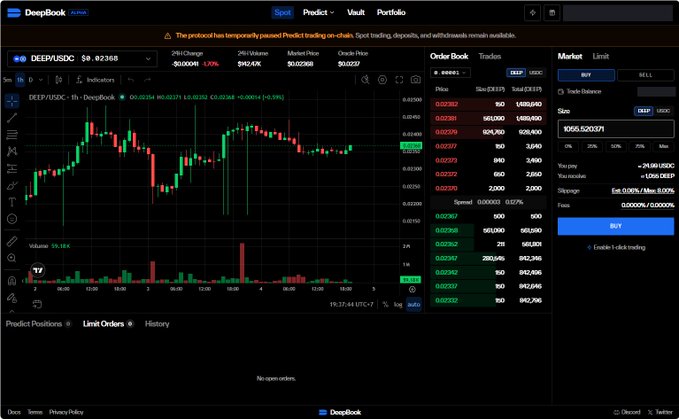Image resolution: width=679 pixels, height=419 pixels.
Task: Select the D chart interval
Action: coord(31,80)
